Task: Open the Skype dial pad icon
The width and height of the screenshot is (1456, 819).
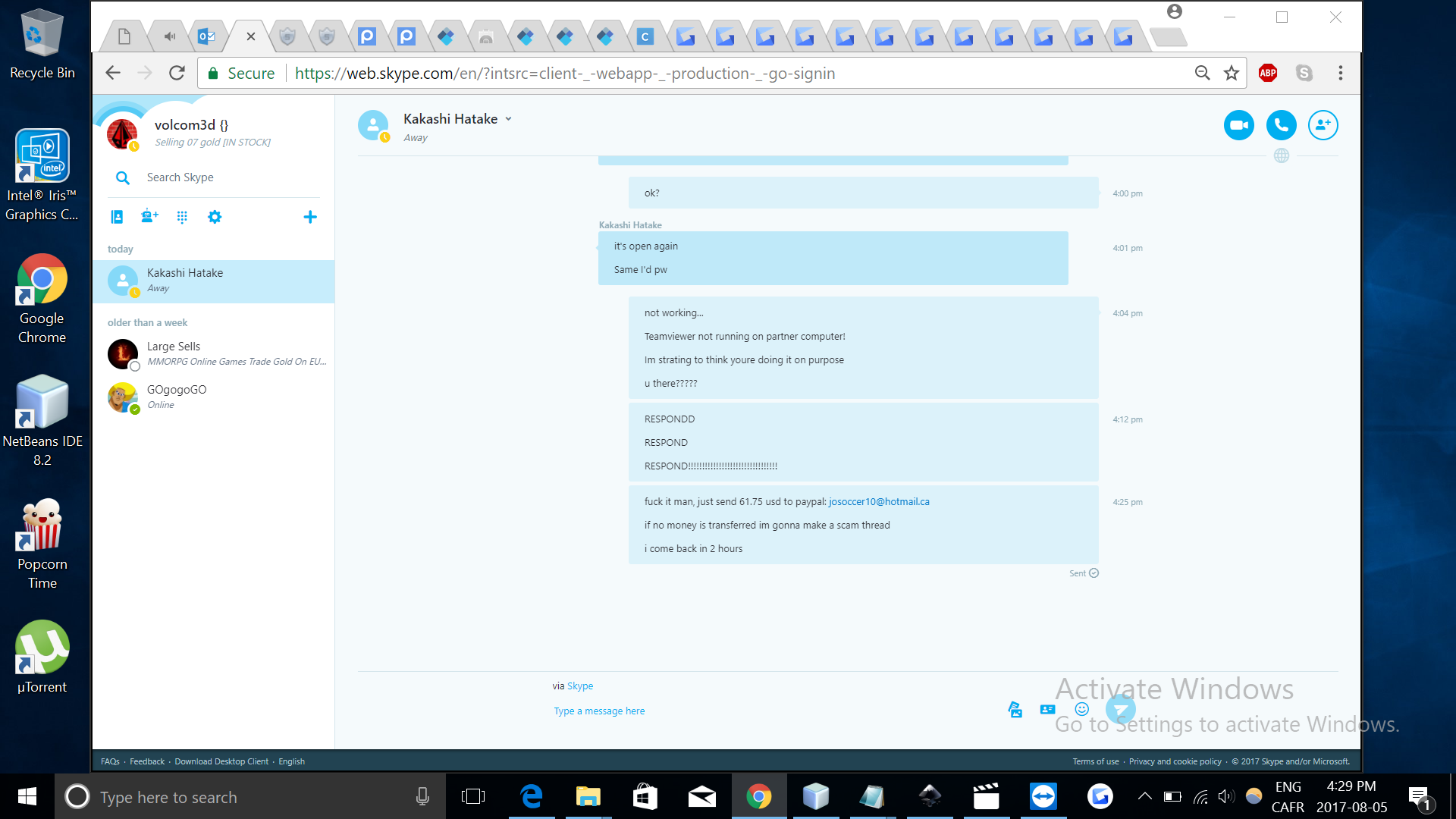Action: click(182, 217)
